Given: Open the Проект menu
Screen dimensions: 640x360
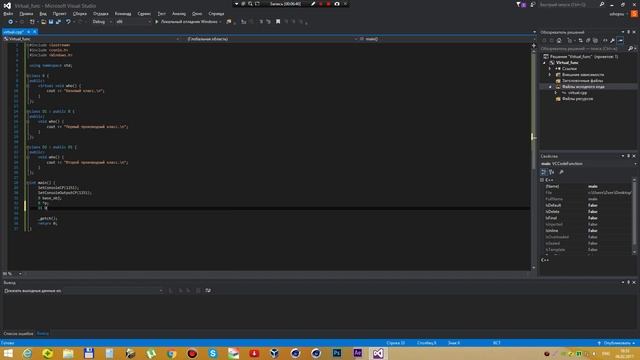Looking at the screenshot, I should pos(59,13).
